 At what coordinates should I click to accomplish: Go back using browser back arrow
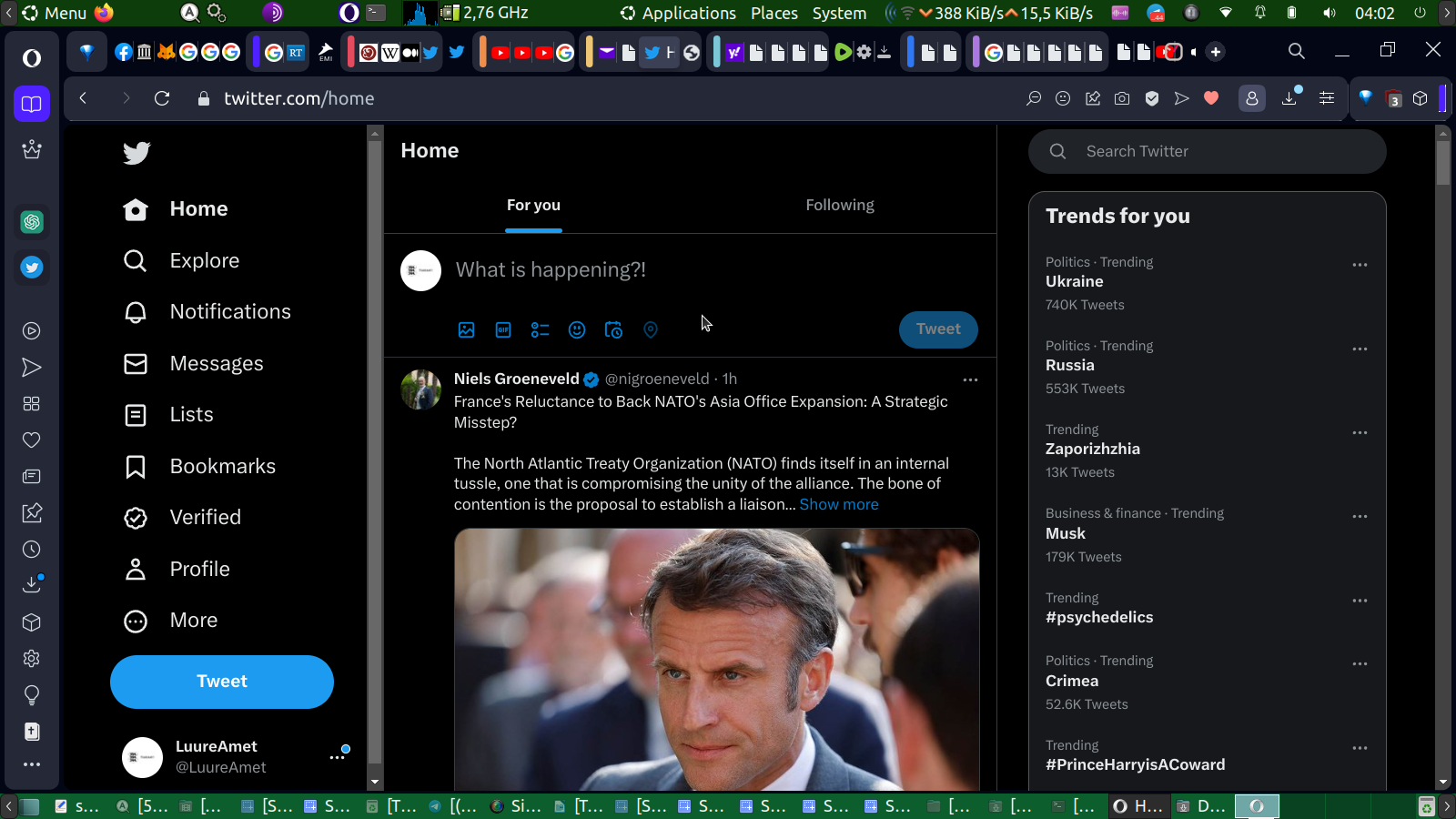[x=83, y=98]
